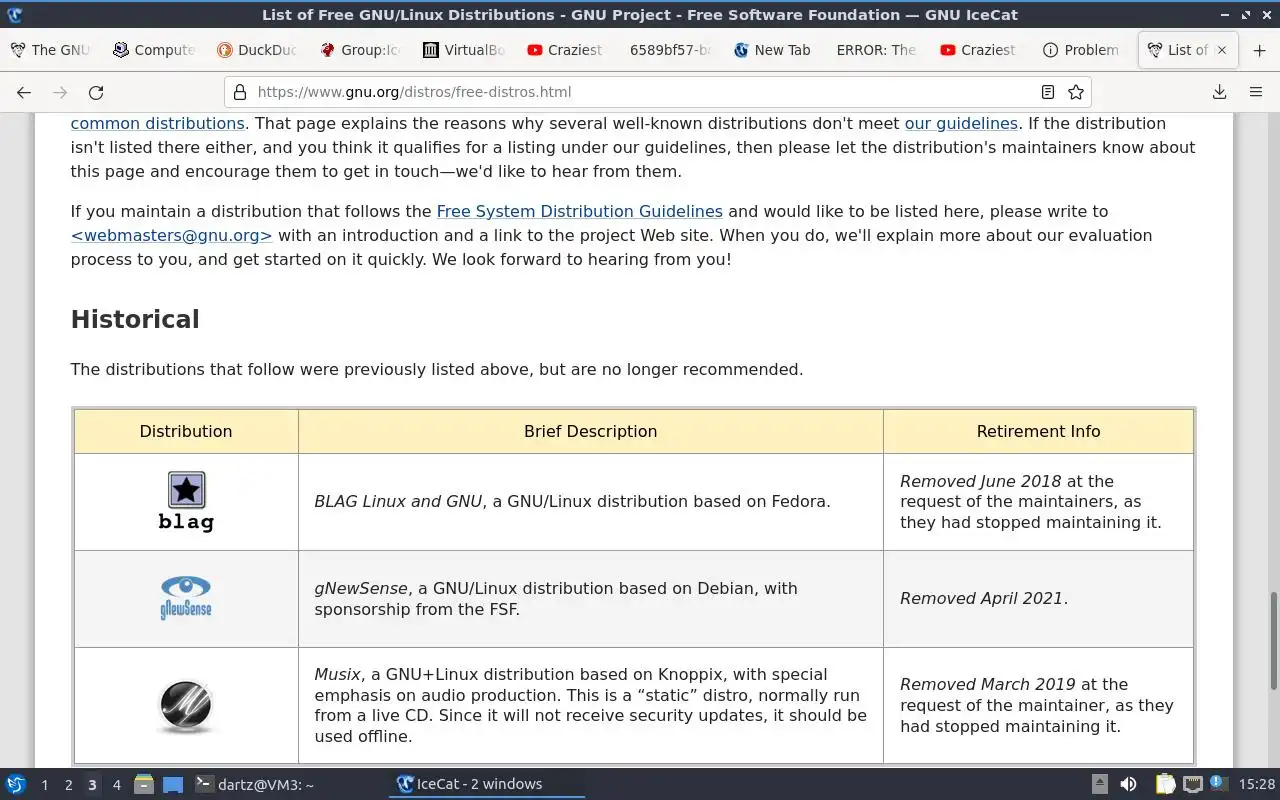The image size is (1280, 800).
Task: Click the IceCat window menu icon in the title bar
Action: tap(14, 14)
